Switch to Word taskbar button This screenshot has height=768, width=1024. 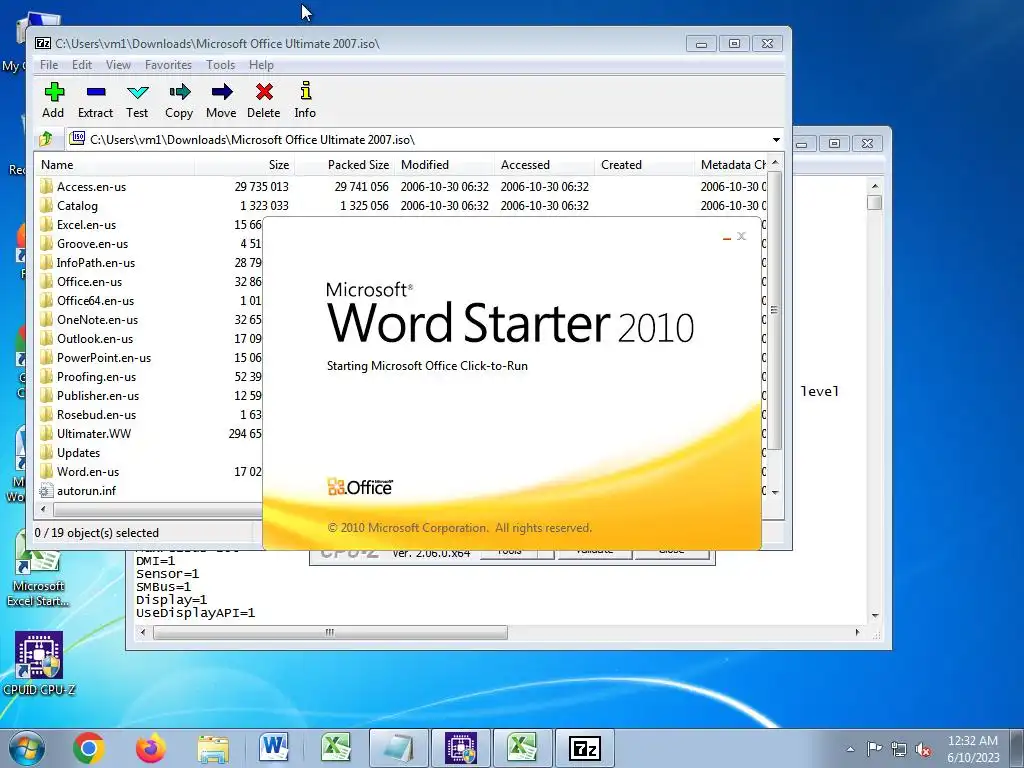click(274, 748)
